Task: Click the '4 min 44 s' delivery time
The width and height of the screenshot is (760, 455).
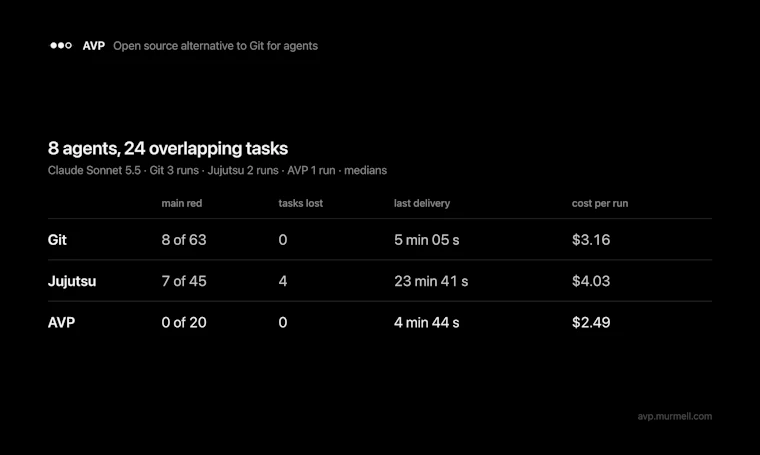Action: tap(427, 323)
